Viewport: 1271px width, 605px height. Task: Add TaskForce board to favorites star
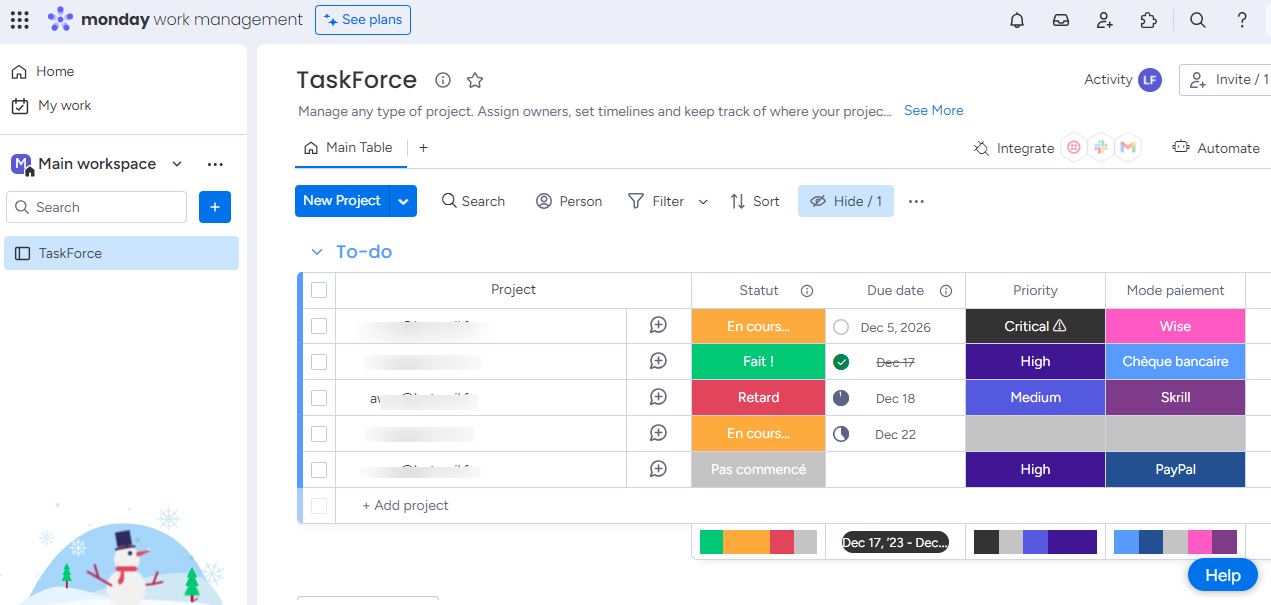point(475,80)
